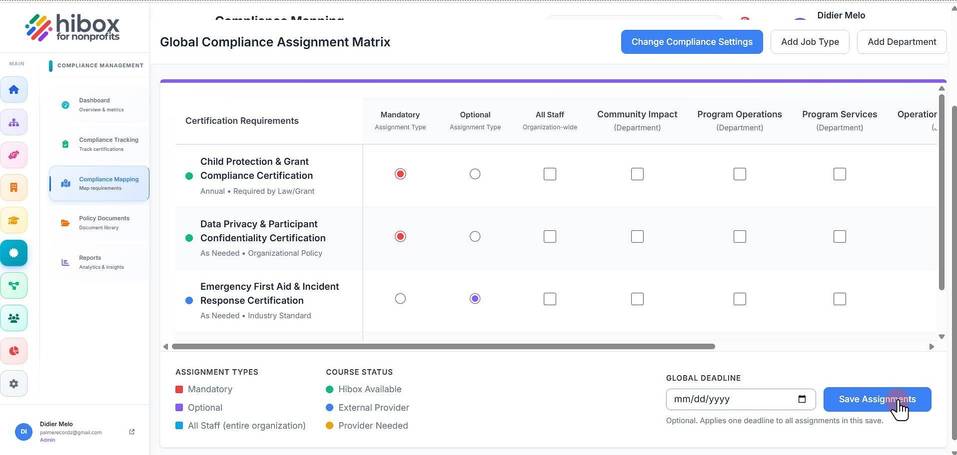Check Program Services for Child Protection certification
This screenshot has width=957, height=455.
pyautogui.click(x=840, y=174)
